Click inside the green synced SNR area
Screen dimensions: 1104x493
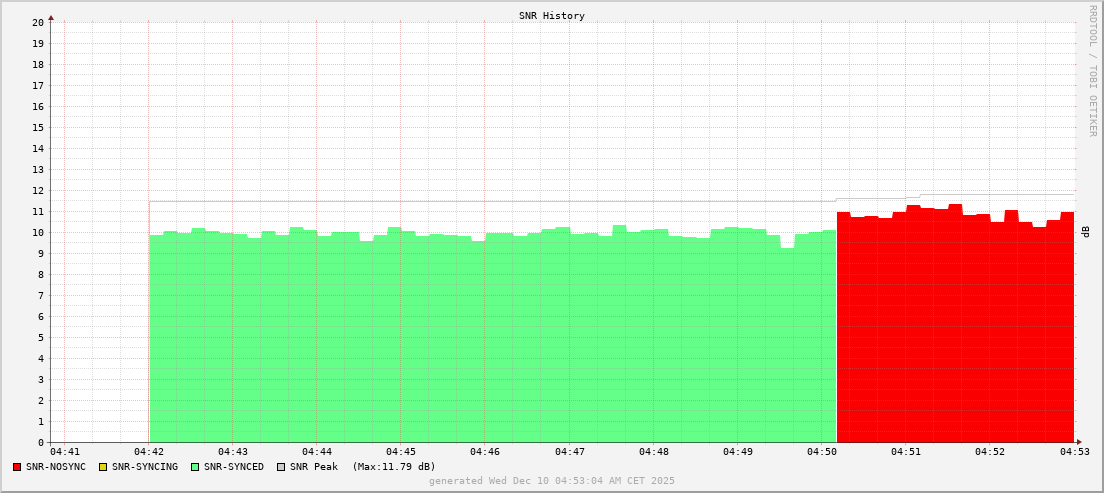490,340
